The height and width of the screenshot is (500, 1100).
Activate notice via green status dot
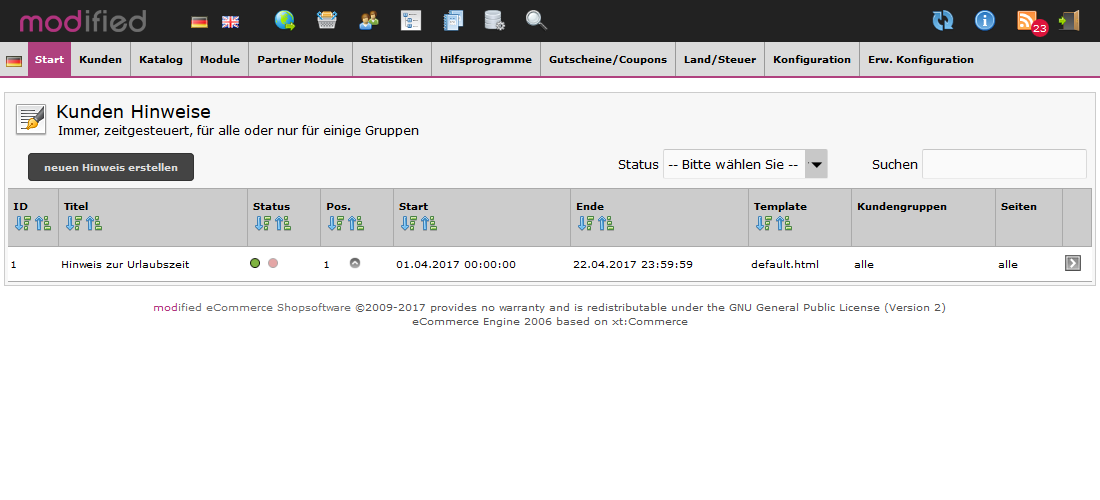255,264
